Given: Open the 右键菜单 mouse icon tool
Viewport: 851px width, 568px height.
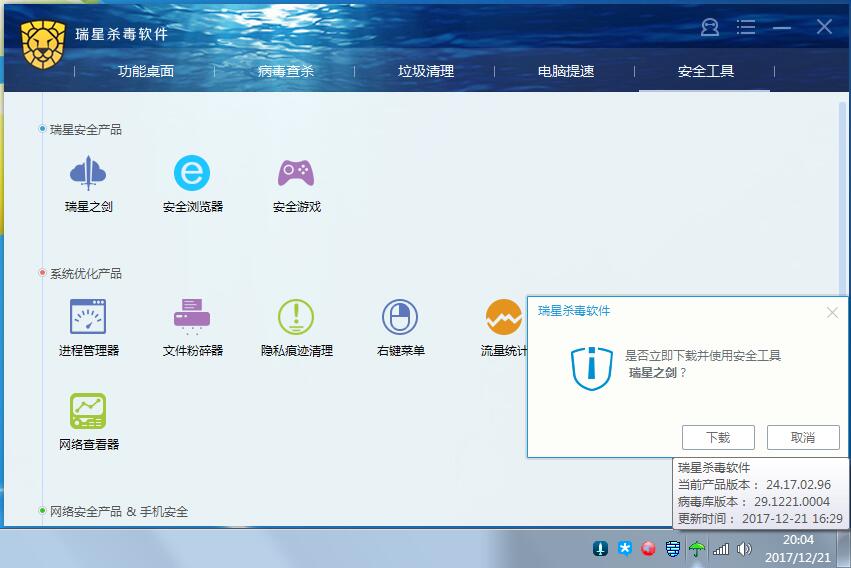Looking at the screenshot, I should [x=400, y=316].
